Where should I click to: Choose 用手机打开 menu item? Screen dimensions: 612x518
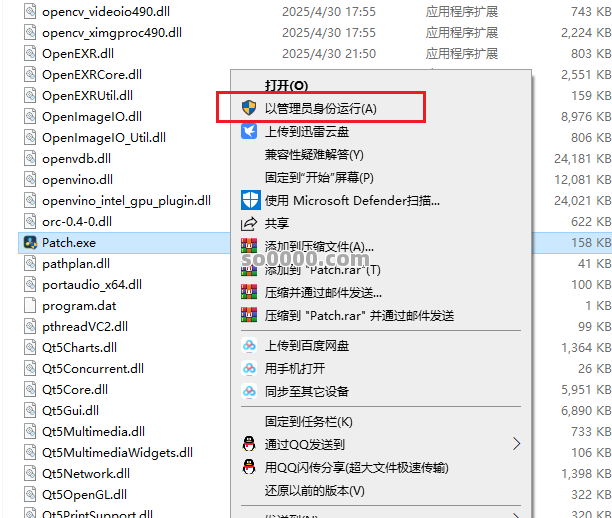coord(295,368)
